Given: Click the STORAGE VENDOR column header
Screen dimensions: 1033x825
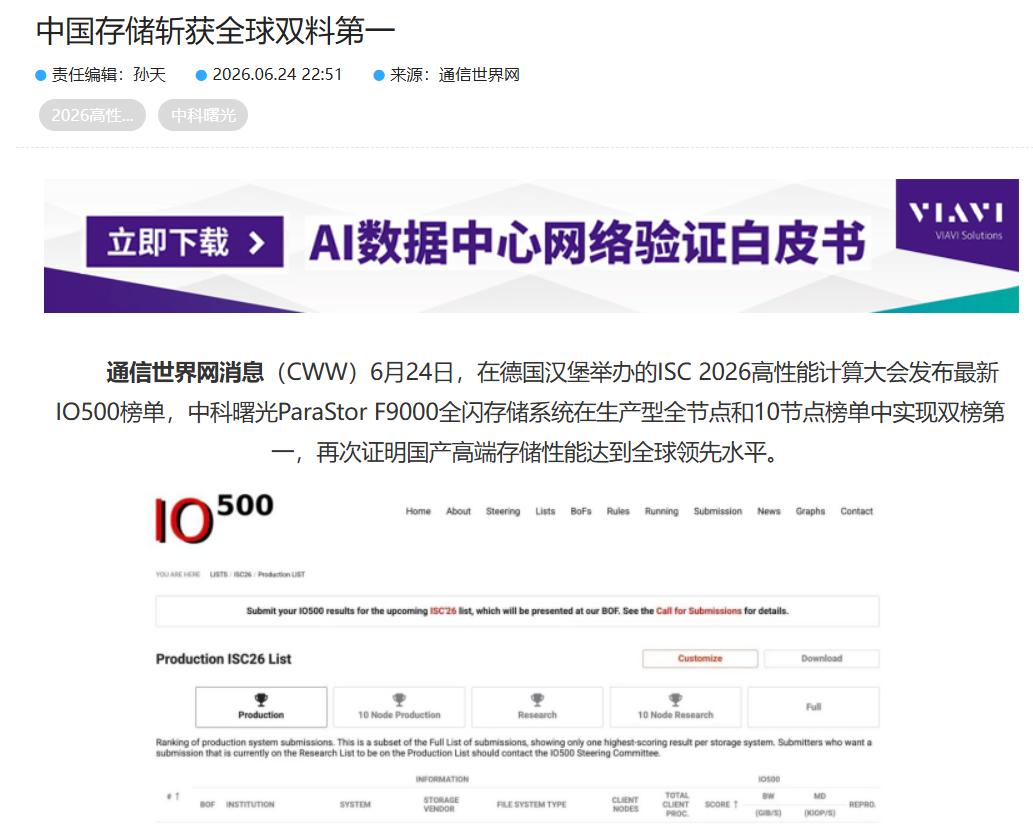Looking at the screenshot, I should pos(441,805).
